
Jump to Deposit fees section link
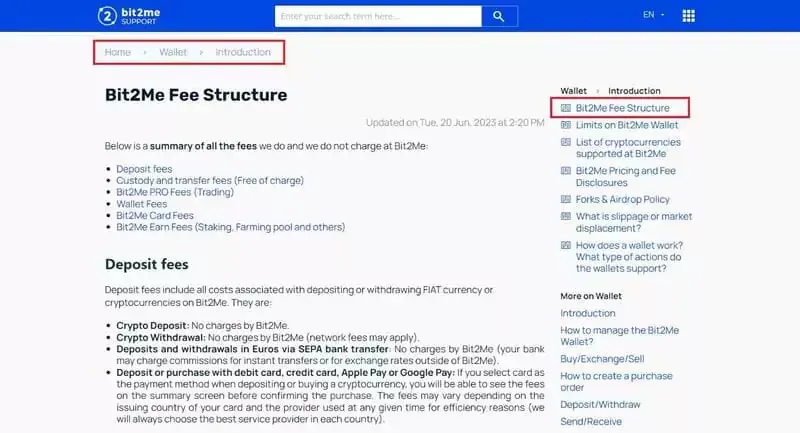coord(144,169)
